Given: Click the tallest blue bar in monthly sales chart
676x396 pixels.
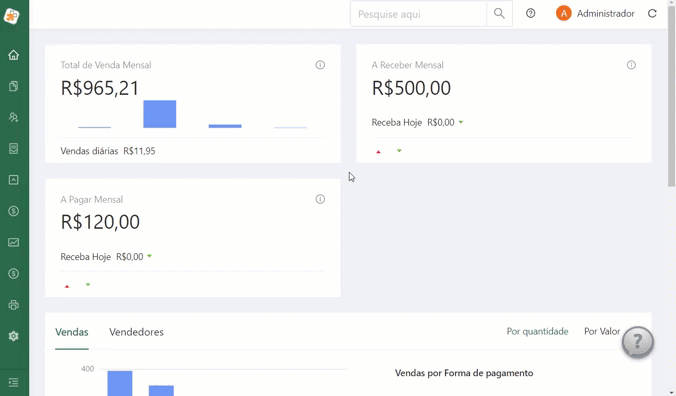Looking at the screenshot, I should [x=160, y=114].
